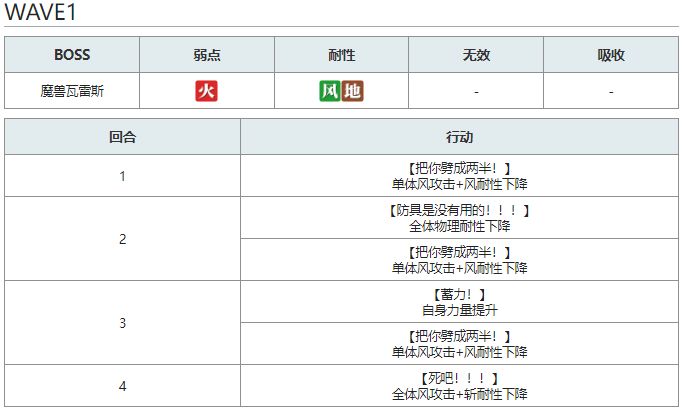Click the 弱点 column header
The image size is (682, 411).
click(x=207, y=55)
